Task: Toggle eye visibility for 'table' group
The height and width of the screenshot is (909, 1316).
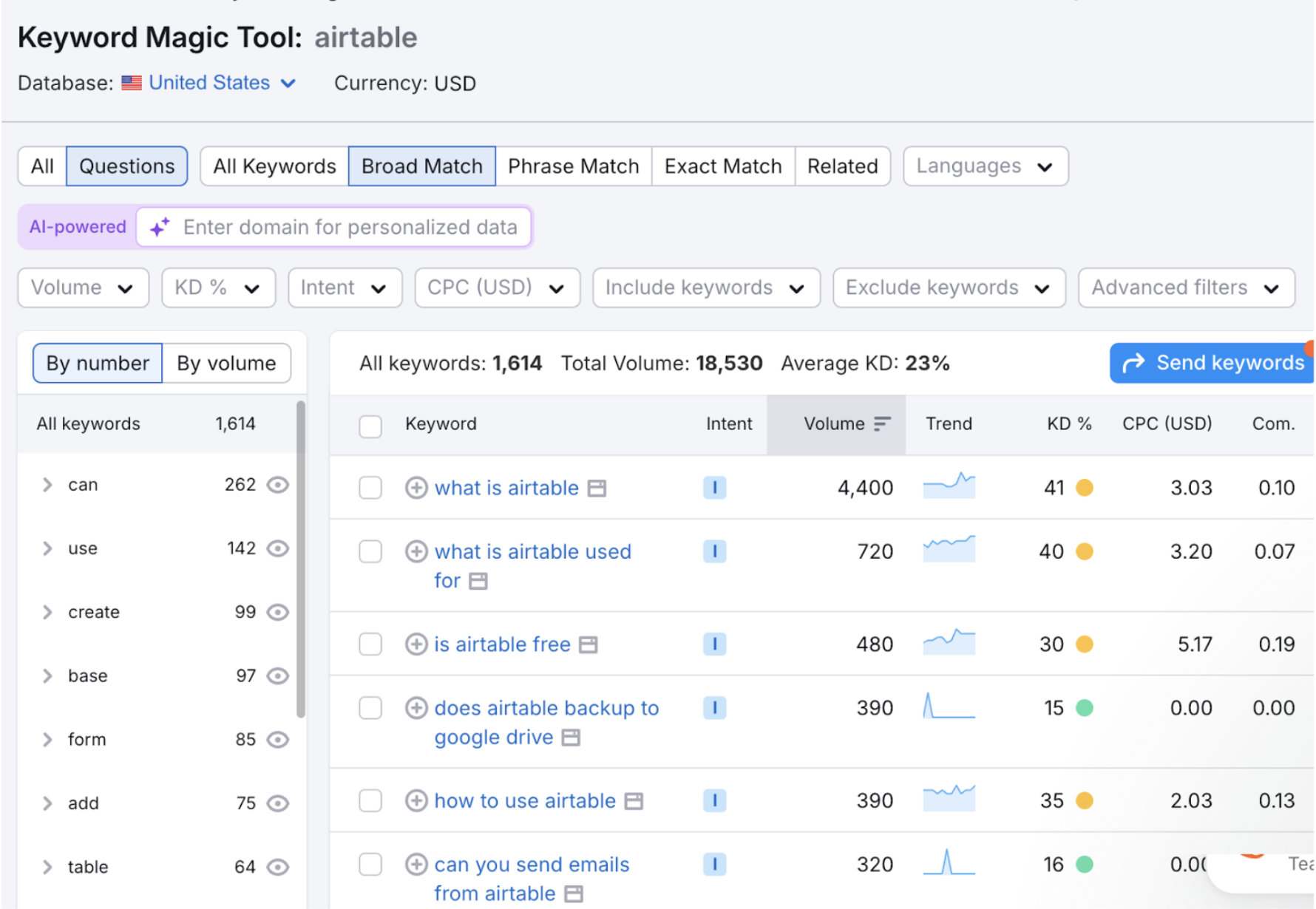Action: point(278,867)
